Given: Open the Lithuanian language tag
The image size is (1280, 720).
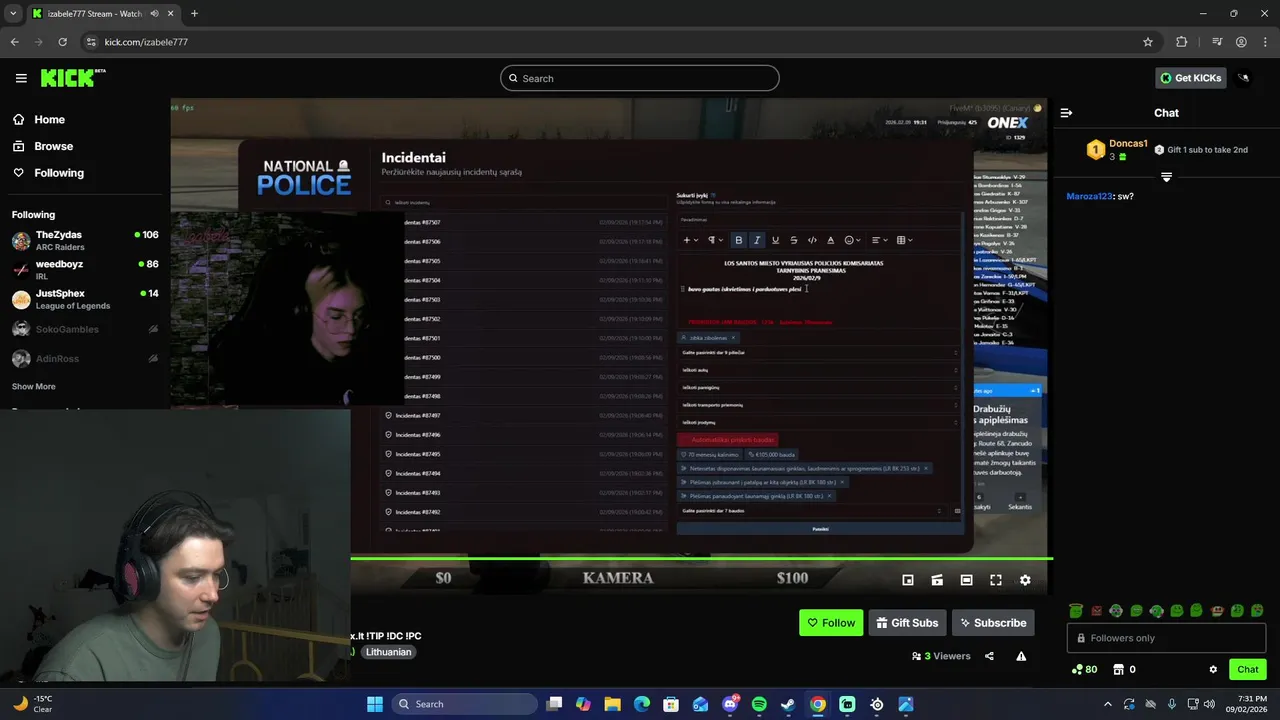Looking at the screenshot, I should coord(388,652).
